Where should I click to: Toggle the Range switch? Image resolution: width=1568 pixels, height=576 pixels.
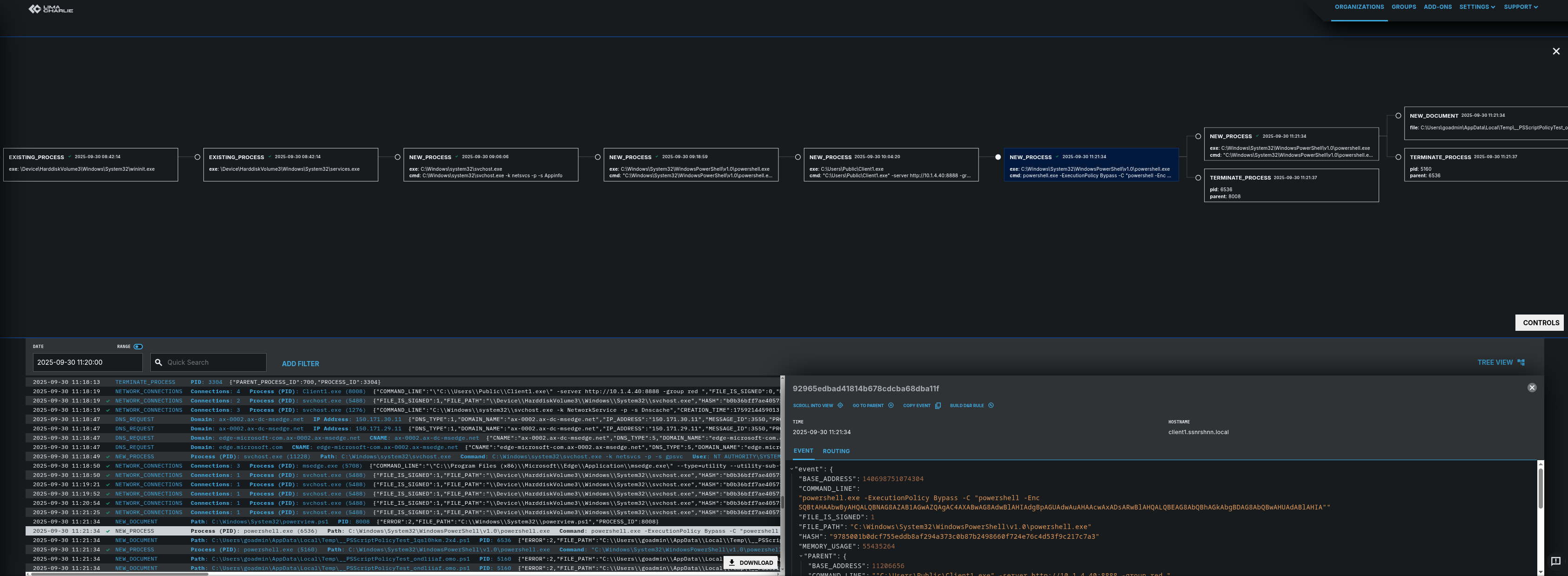click(138, 347)
